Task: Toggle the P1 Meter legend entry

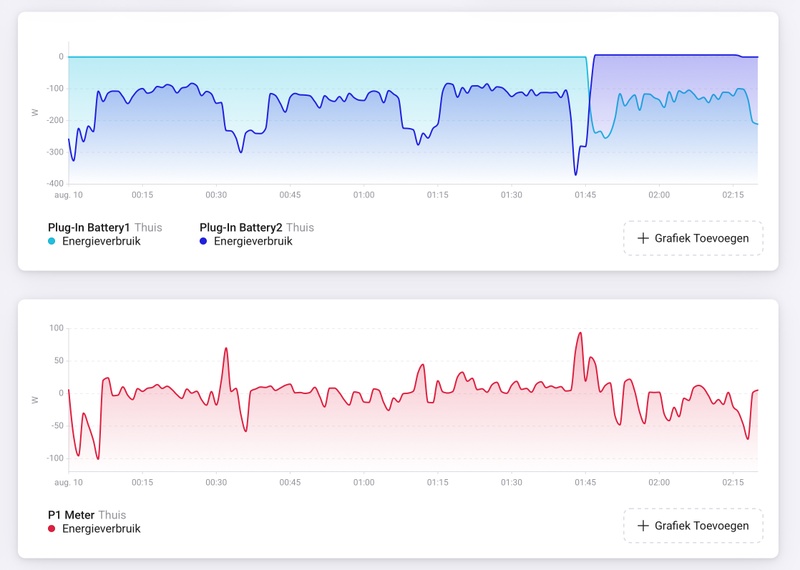Action: point(94,522)
